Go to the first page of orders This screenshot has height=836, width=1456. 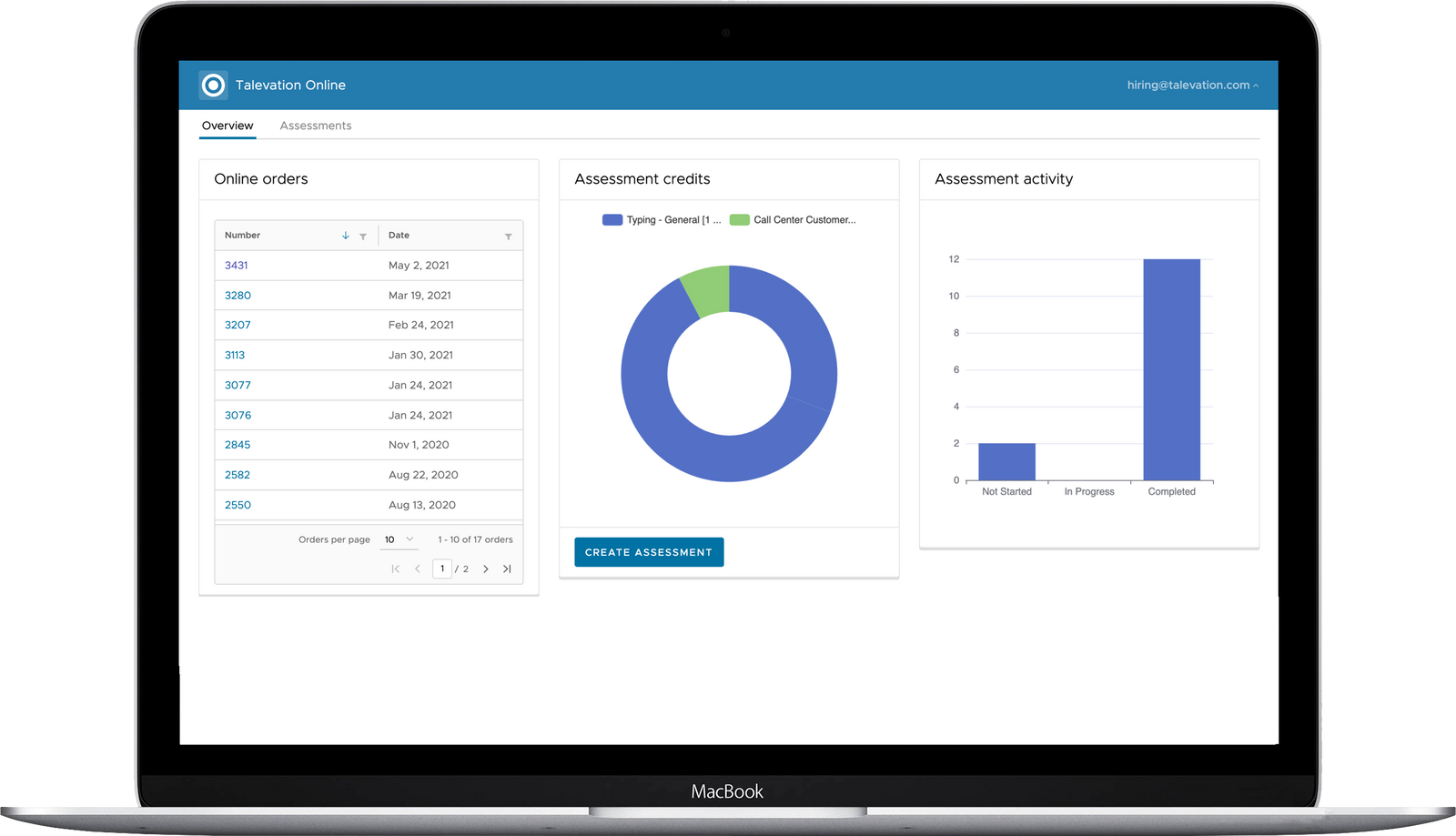[x=395, y=569]
